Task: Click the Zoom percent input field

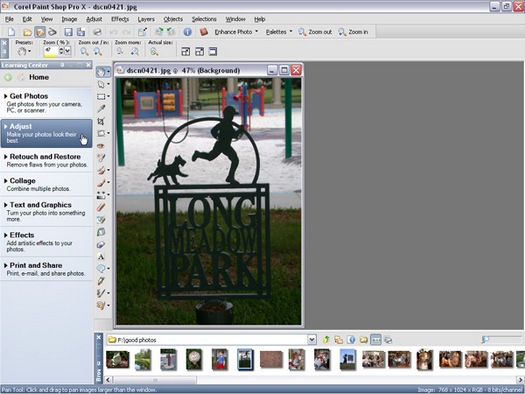Action: (x=51, y=51)
